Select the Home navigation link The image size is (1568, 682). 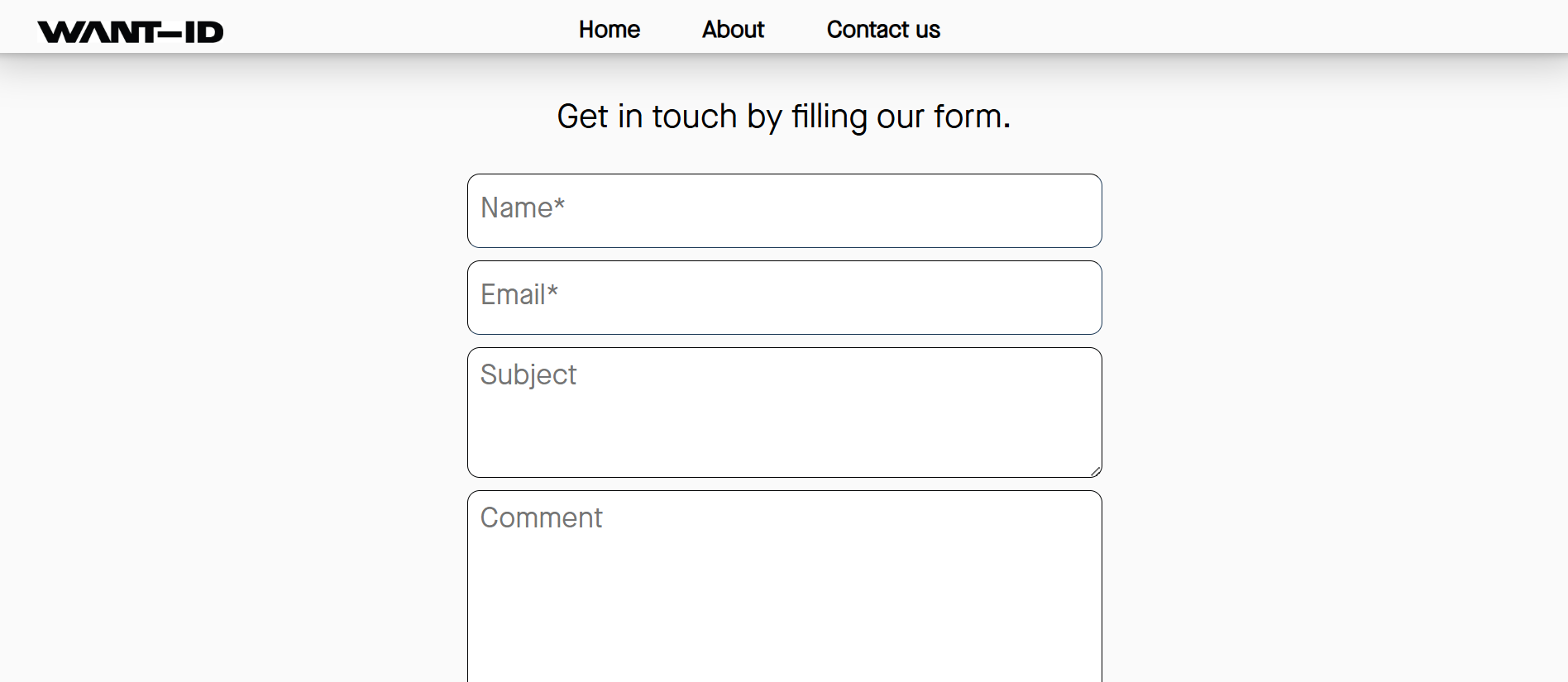point(609,30)
